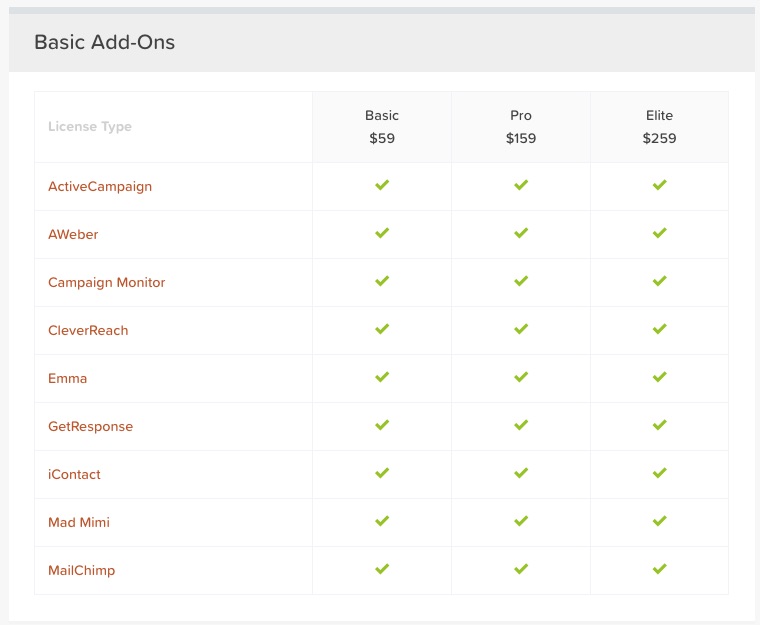Click the Campaign Monitor checkmark under Basic

coord(382,281)
